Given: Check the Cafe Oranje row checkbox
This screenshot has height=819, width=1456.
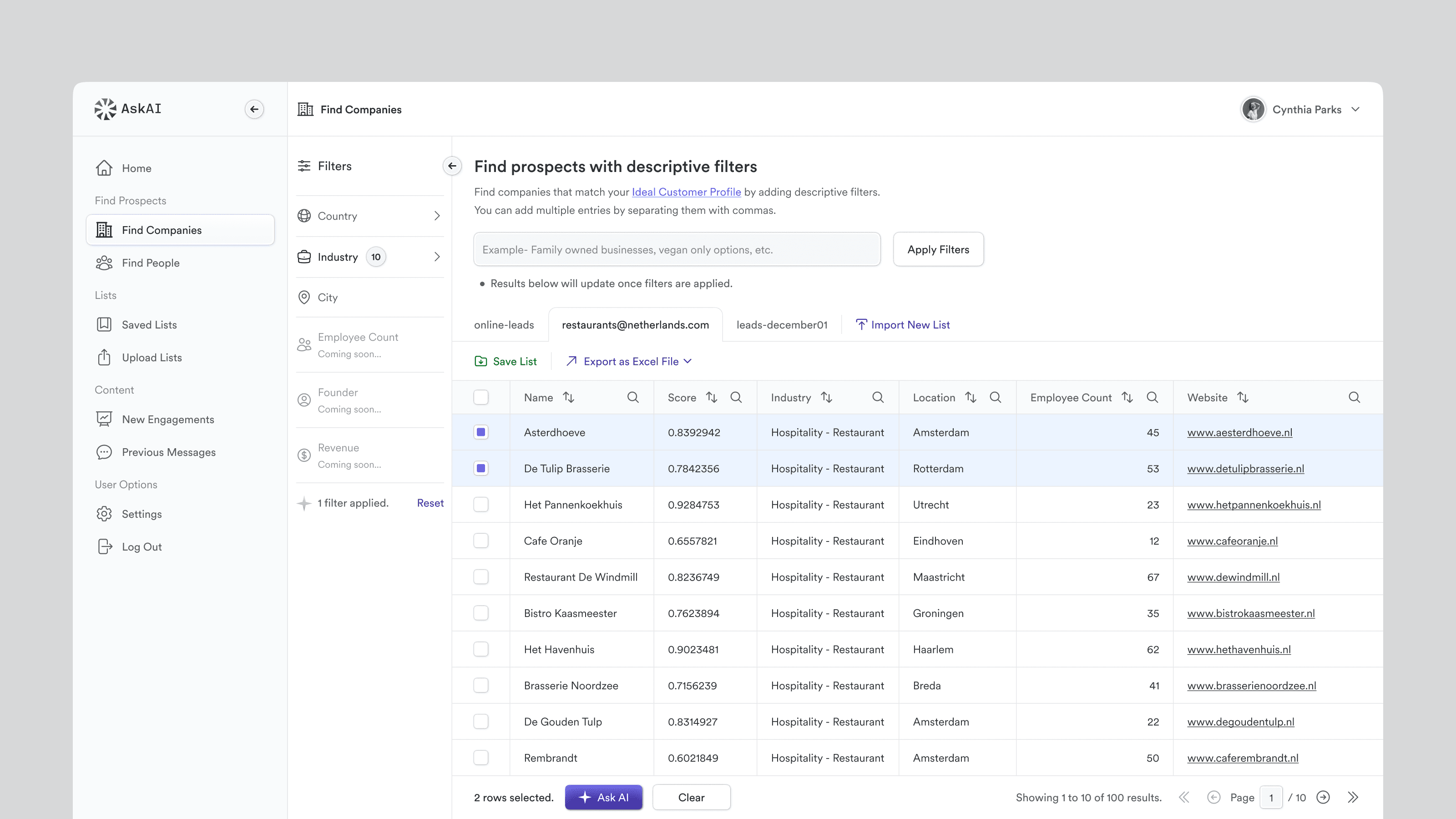Looking at the screenshot, I should coord(481,541).
